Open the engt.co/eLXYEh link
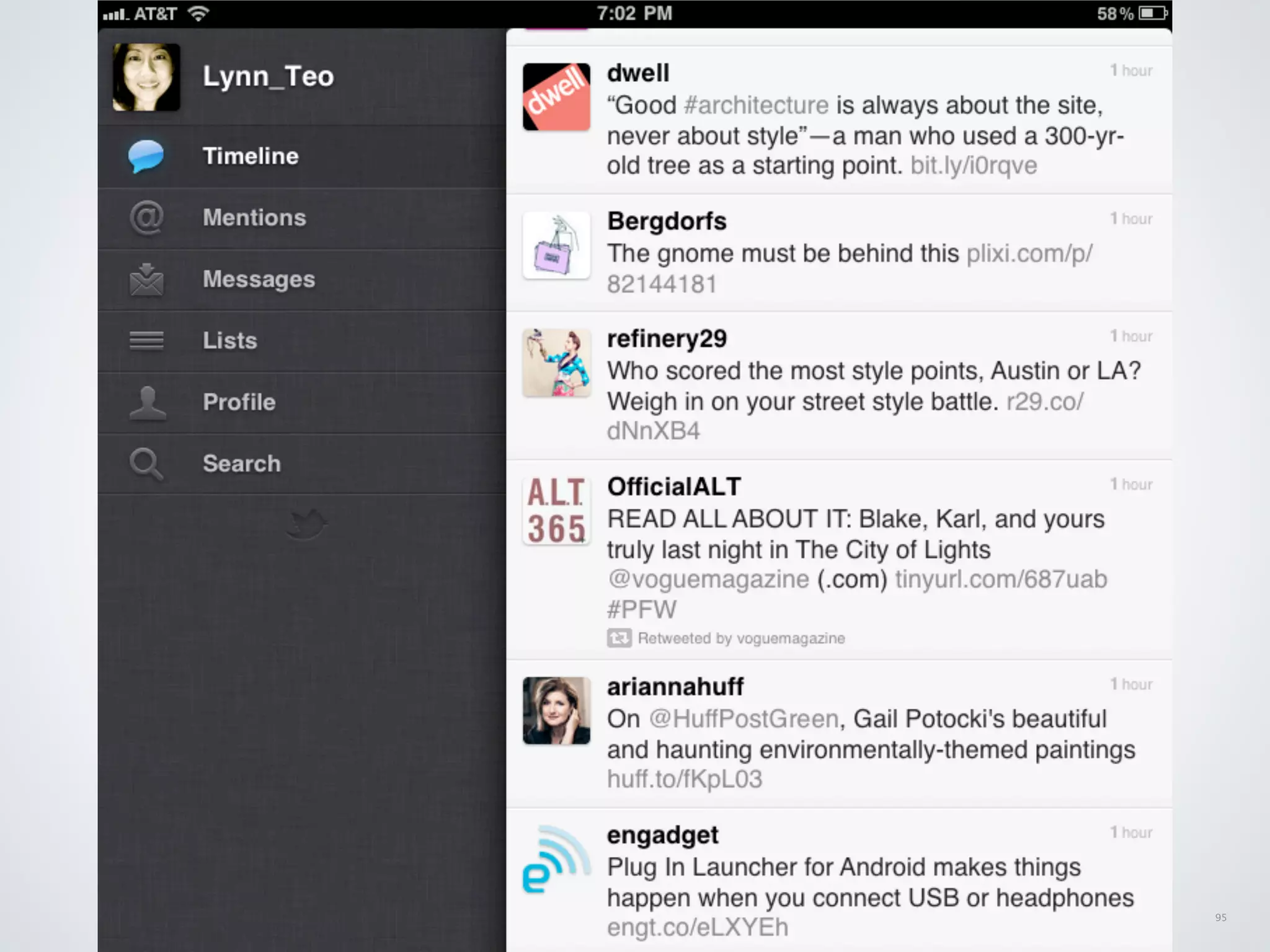 pyautogui.click(x=697, y=927)
